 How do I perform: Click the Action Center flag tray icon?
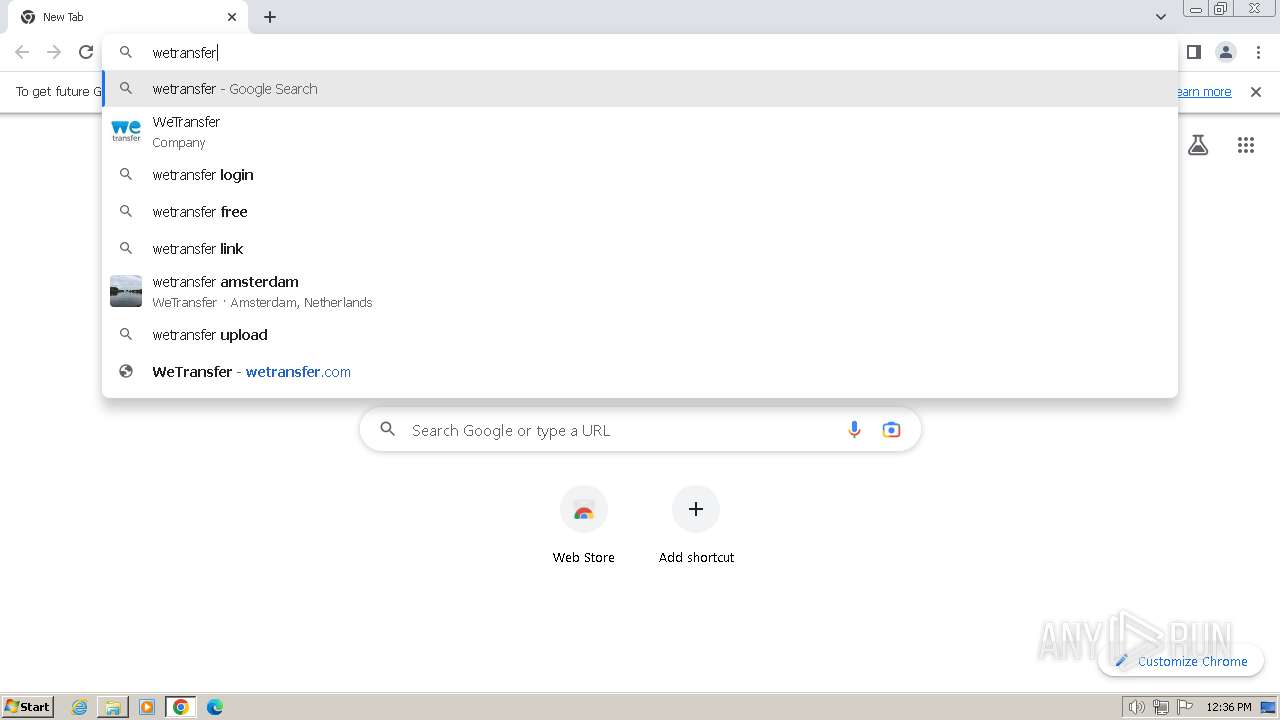(x=1185, y=707)
